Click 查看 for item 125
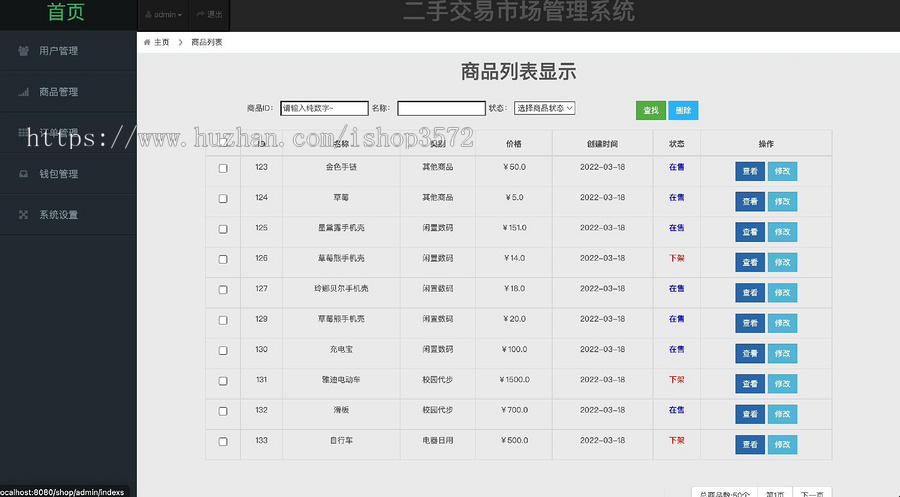The height and width of the screenshot is (497, 900). 750,232
